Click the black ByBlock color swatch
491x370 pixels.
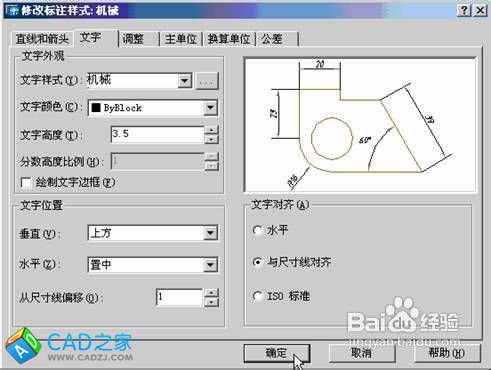point(96,107)
